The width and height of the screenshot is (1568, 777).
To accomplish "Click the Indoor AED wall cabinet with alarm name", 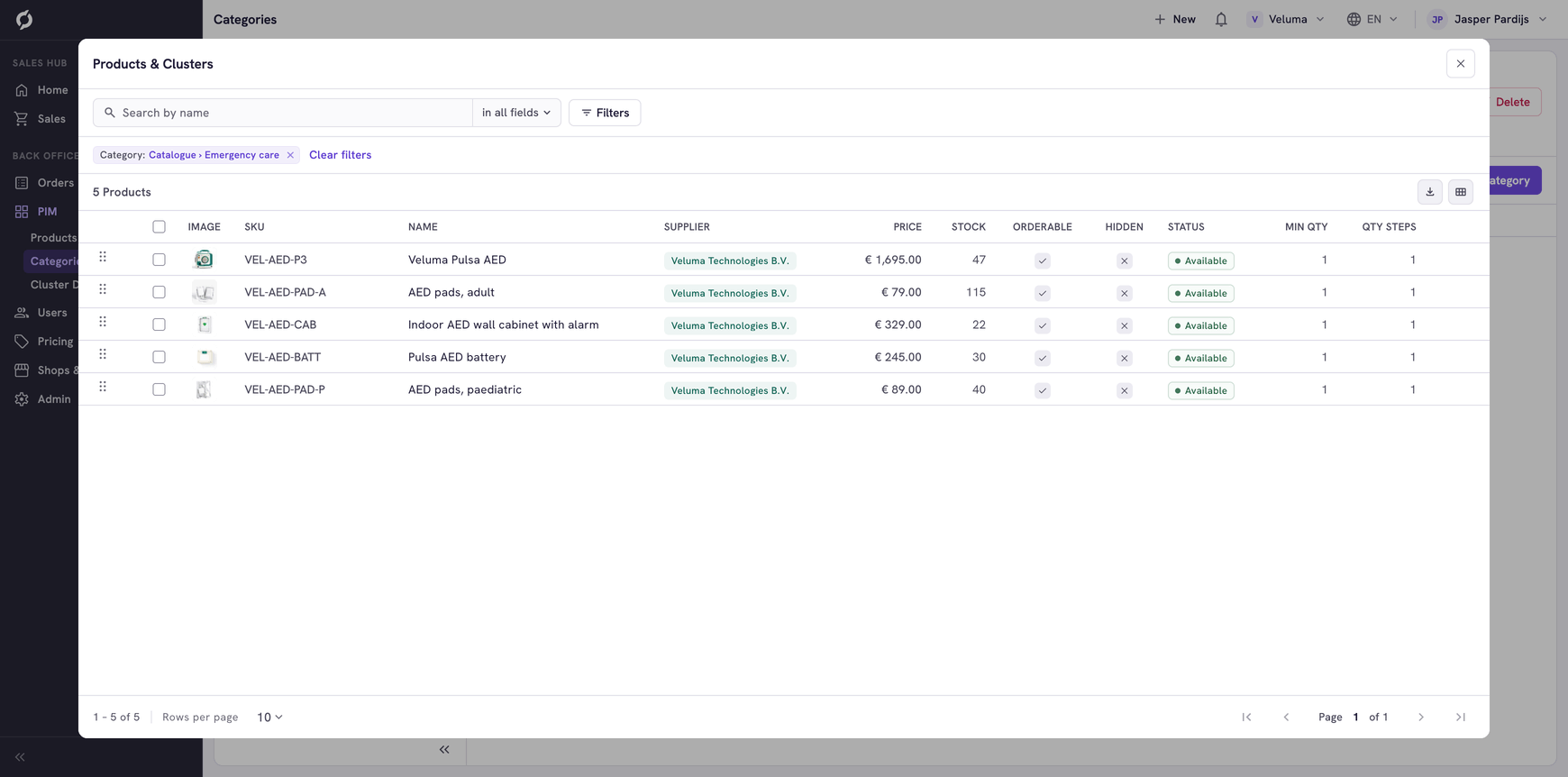I will (504, 325).
